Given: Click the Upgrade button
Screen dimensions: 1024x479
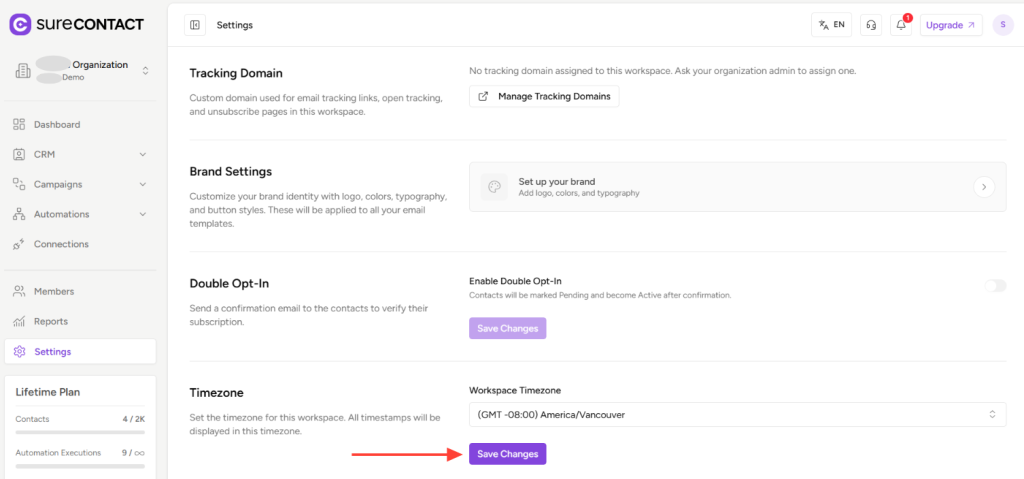Looking at the screenshot, I should (951, 25).
